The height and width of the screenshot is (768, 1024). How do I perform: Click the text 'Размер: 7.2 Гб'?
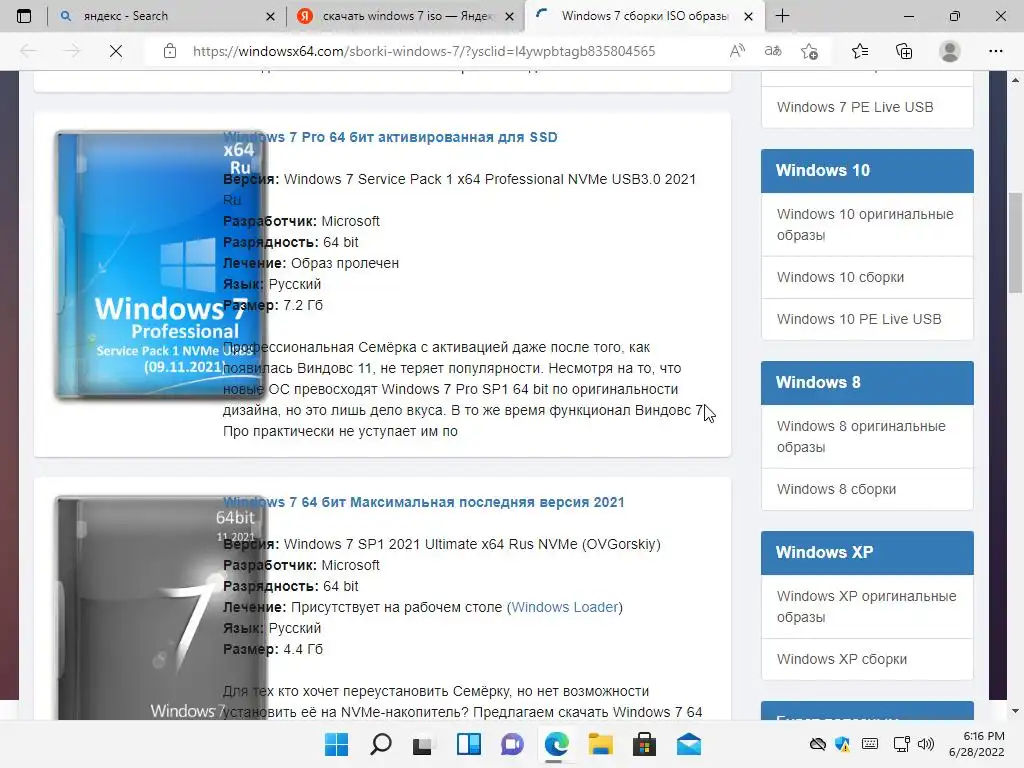click(273, 305)
